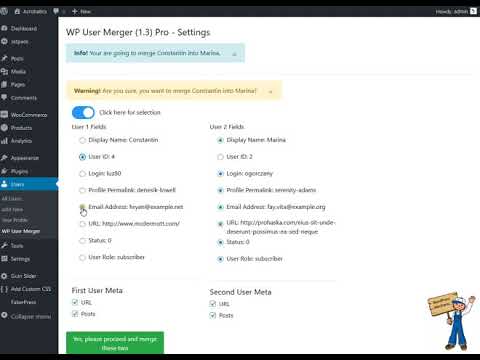Image resolution: width=480 pixels, height=360 pixels.
Task: Select User 2 Email Address radio
Action: [x=220, y=207]
